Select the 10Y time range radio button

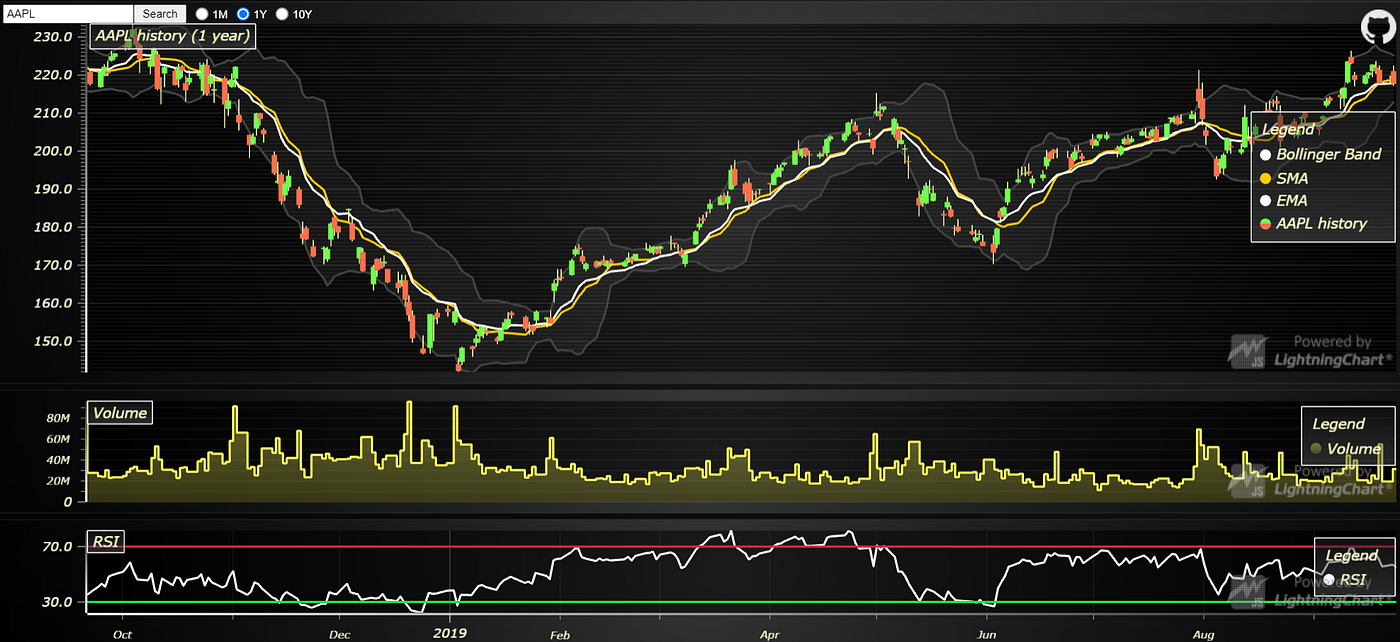click(x=282, y=14)
